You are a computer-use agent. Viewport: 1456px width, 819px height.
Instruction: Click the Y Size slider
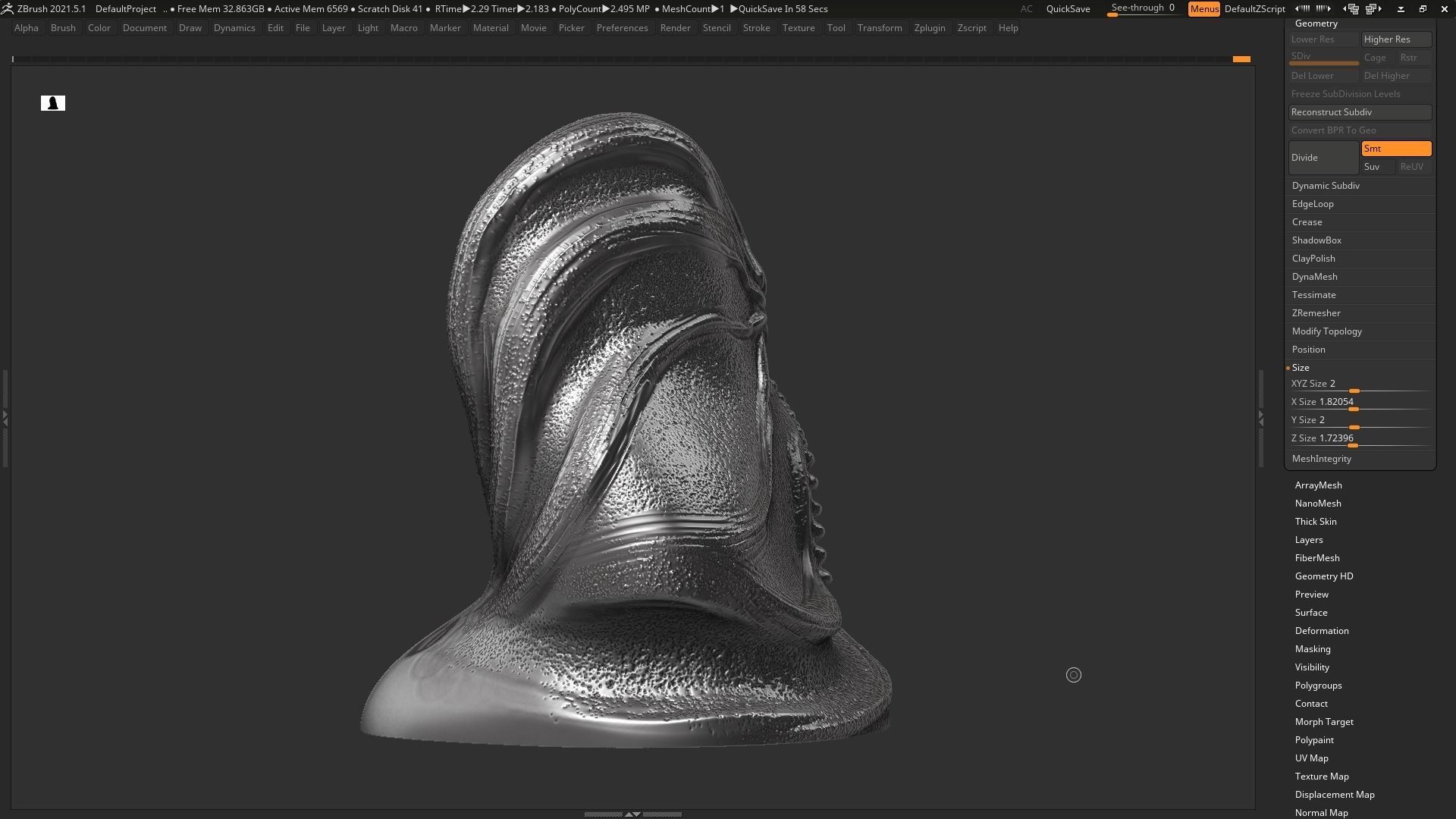1360,421
